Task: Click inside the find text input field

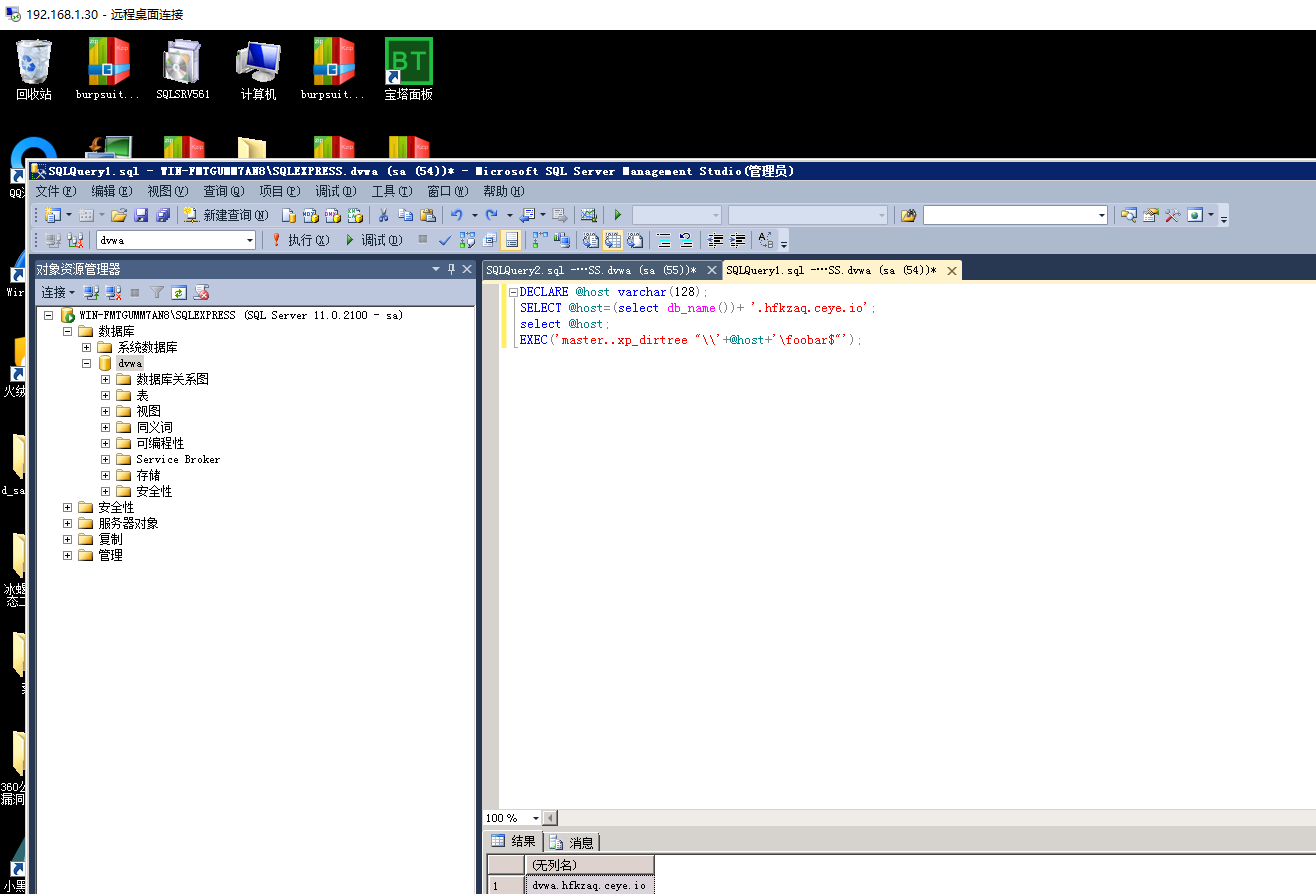Action: tap(1009, 215)
